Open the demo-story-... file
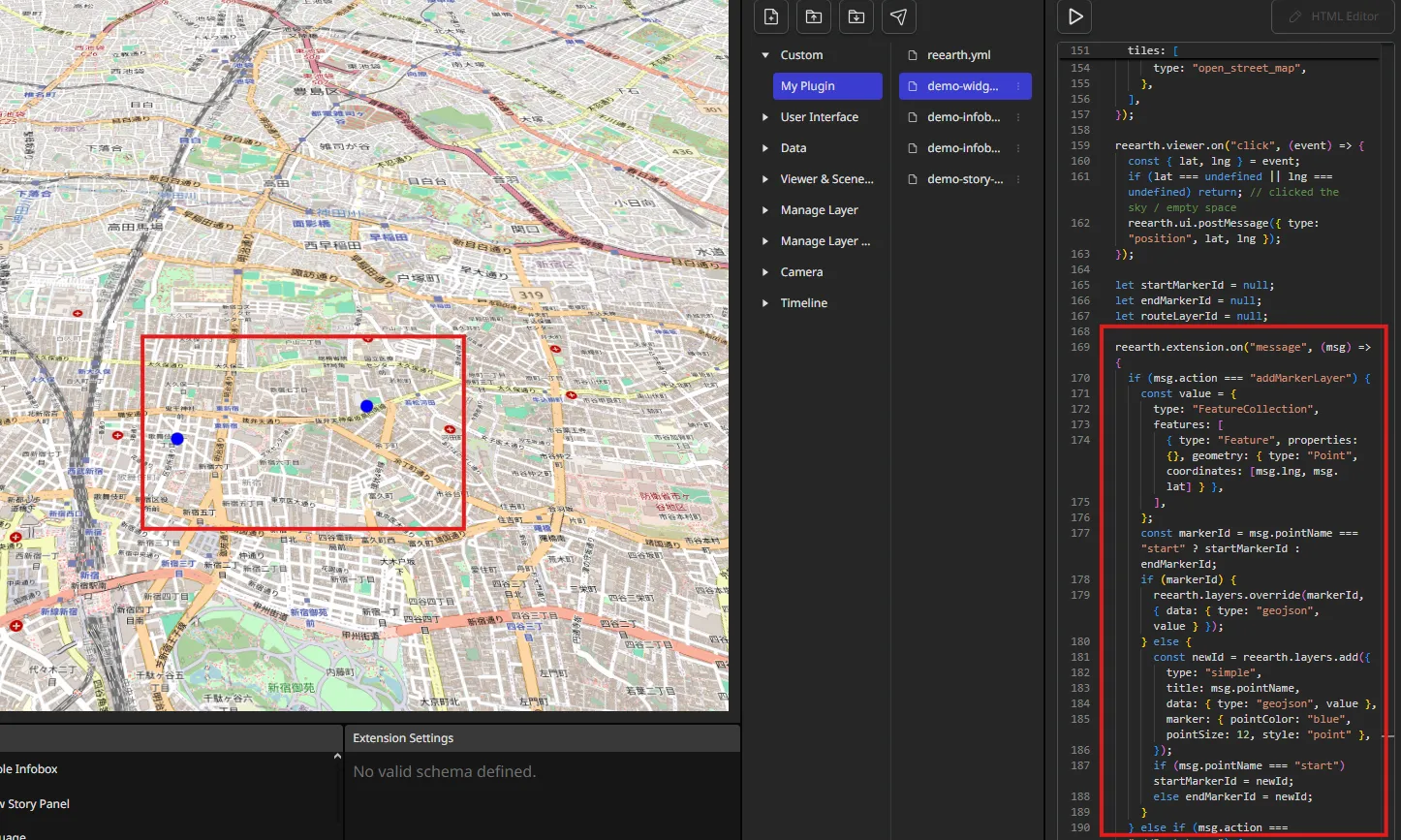The height and width of the screenshot is (840, 1401). (965, 179)
